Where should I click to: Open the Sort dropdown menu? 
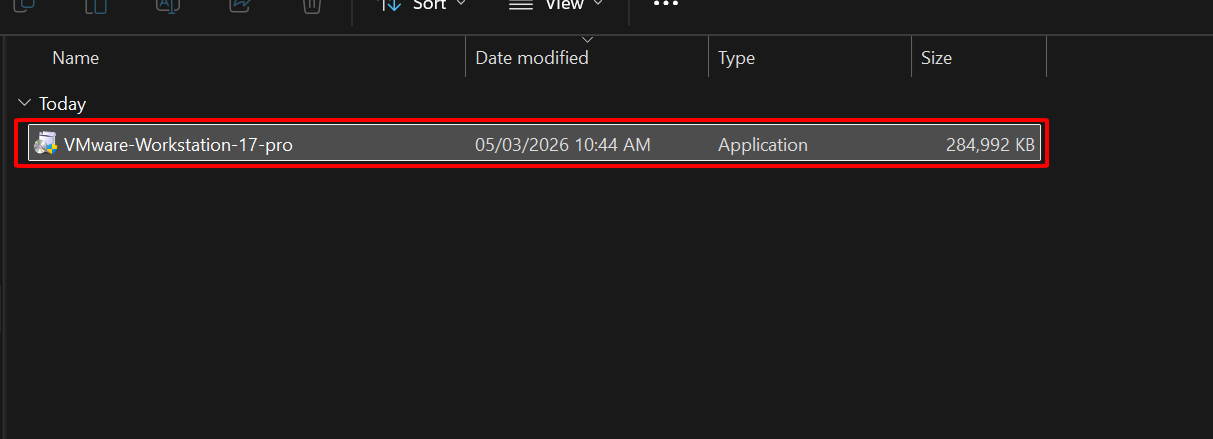[x=423, y=5]
